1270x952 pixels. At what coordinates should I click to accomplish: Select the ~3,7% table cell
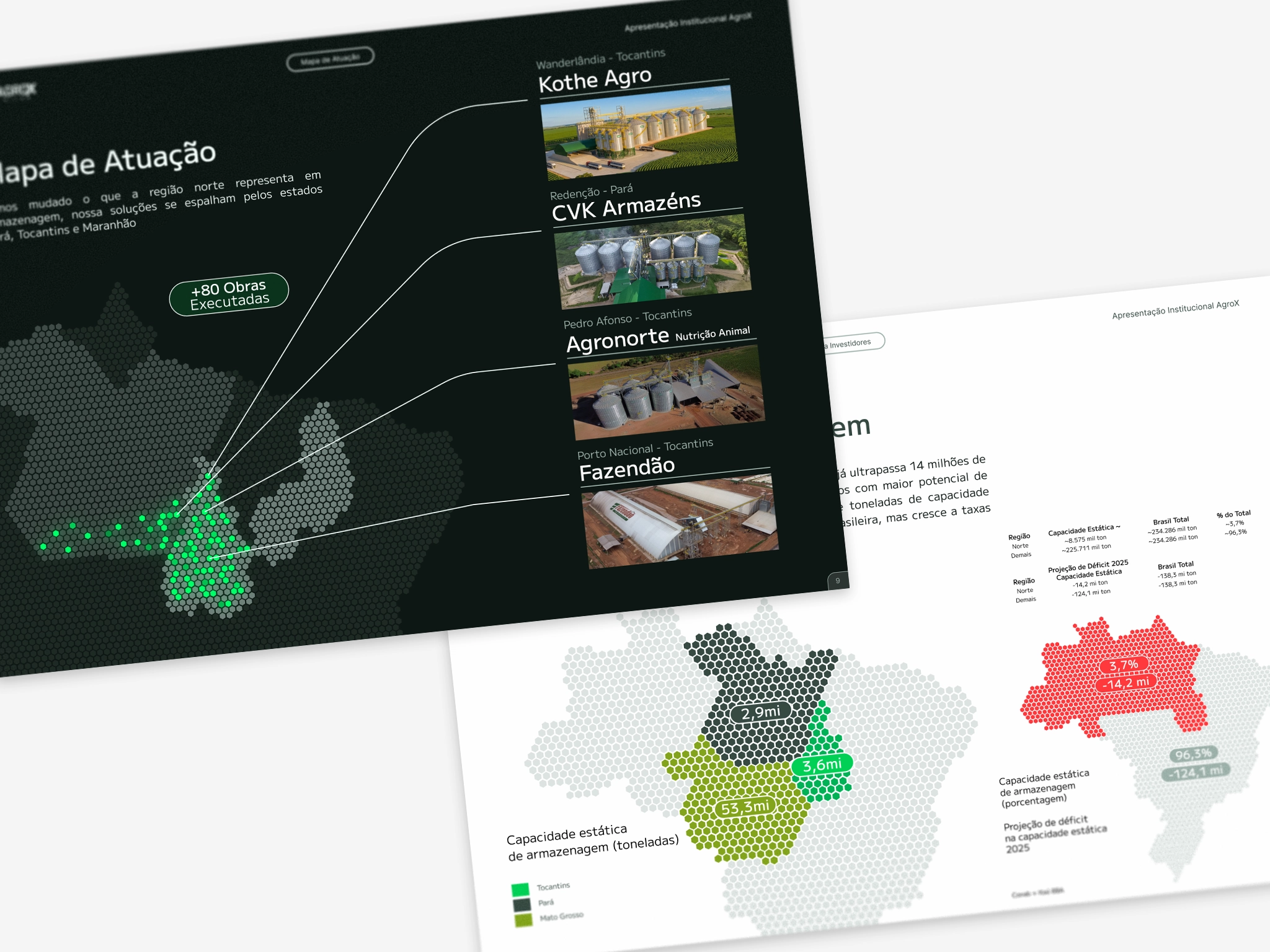[1235, 524]
